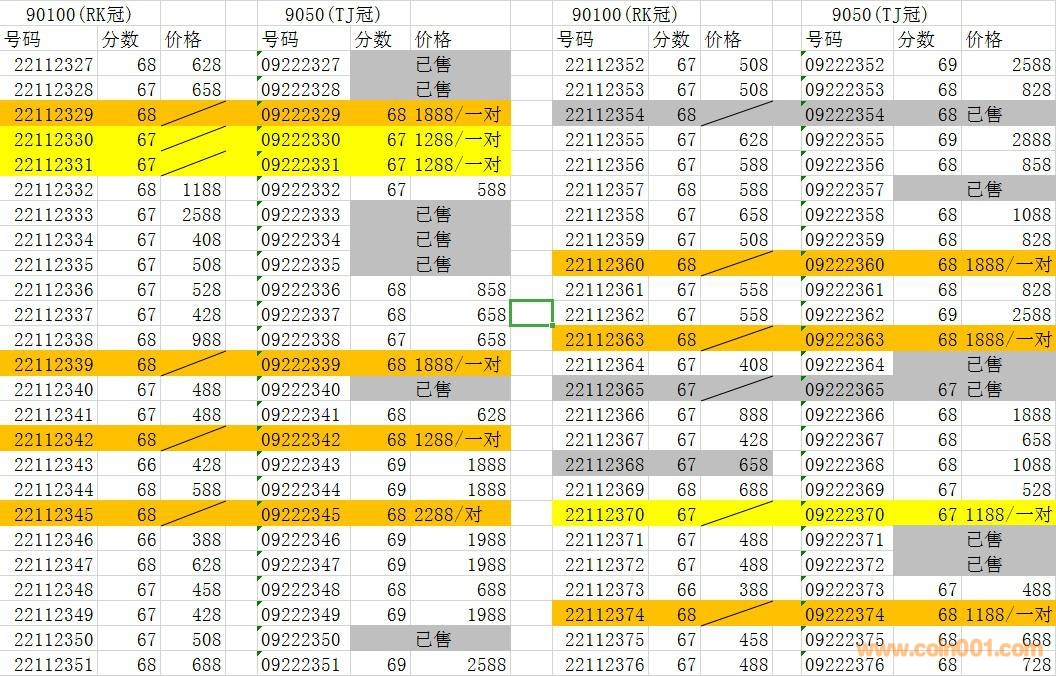Click the yellow cell numbered 22112370
This screenshot has width=1056, height=676.
[x=604, y=514]
